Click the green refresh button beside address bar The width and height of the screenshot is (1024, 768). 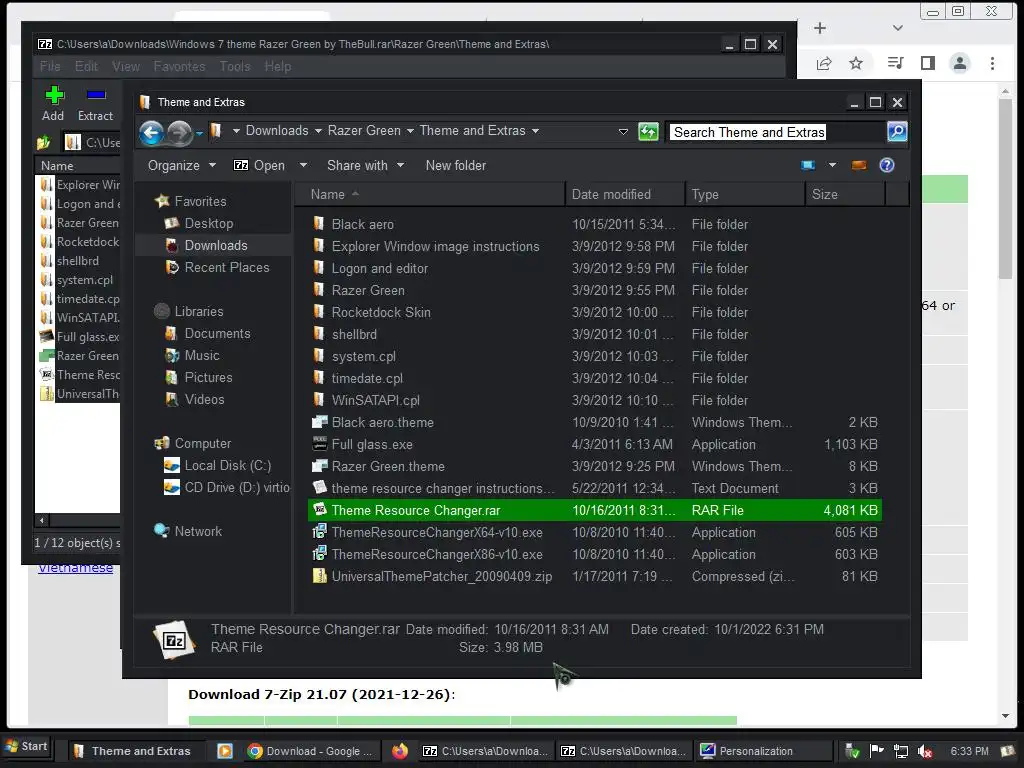pos(648,132)
